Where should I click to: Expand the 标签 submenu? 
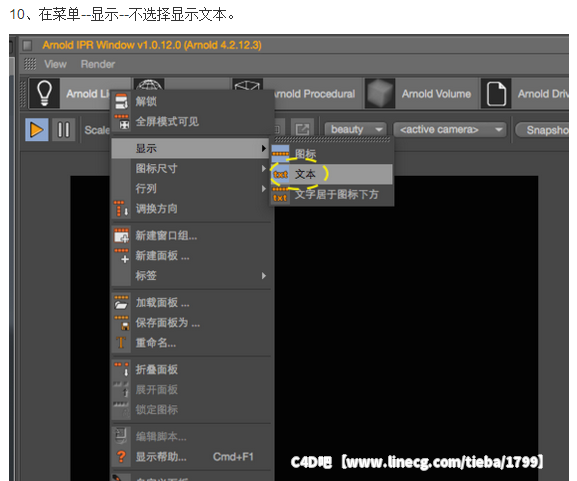pyautogui.click(x=190, y=275)
